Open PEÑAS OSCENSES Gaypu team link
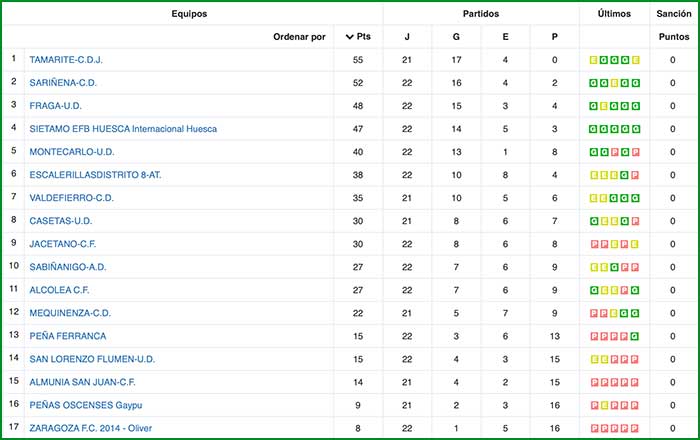 pos(87,405)
